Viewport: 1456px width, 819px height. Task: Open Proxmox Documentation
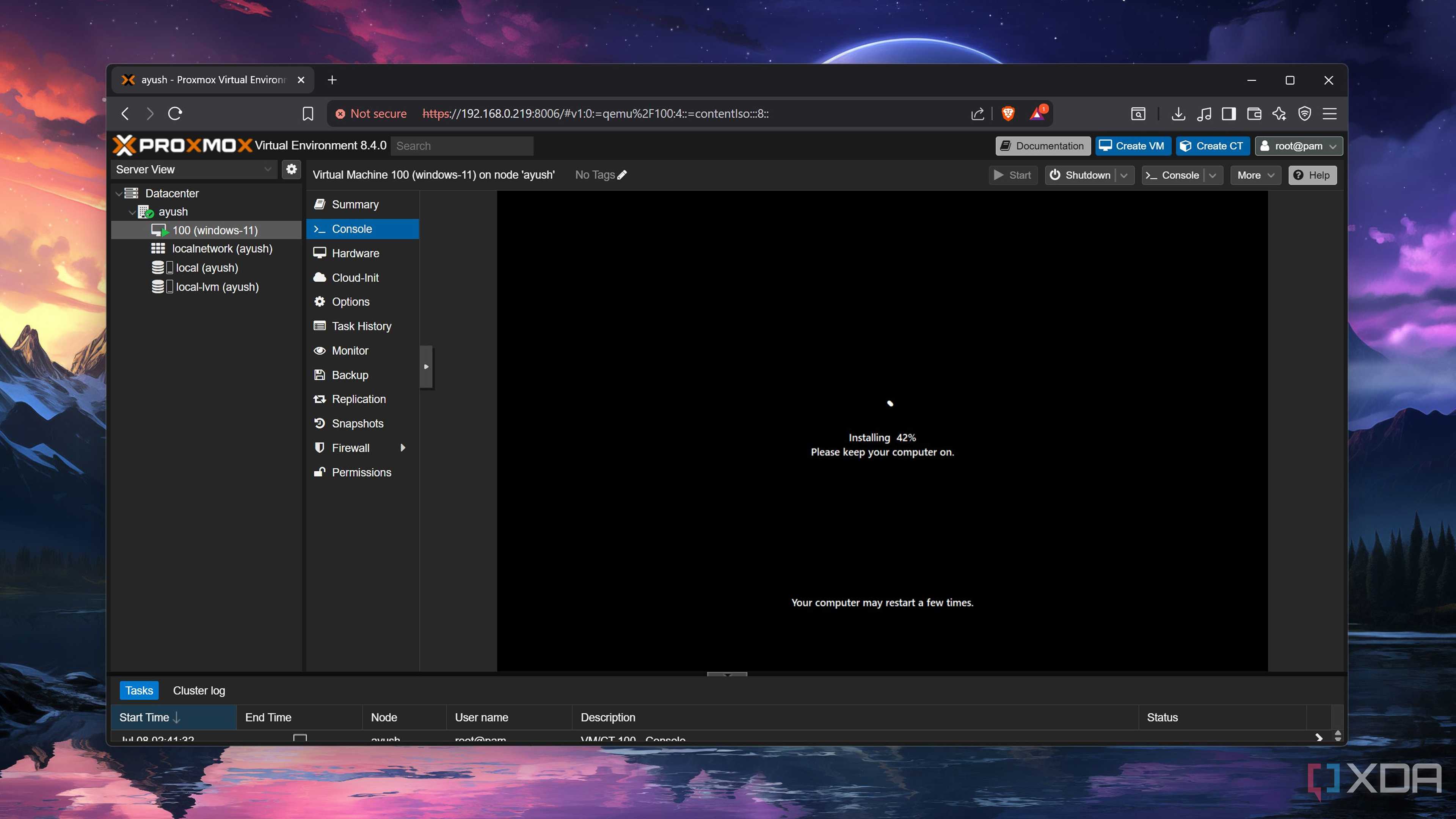pyautogui.click(x=1043, y=146)
